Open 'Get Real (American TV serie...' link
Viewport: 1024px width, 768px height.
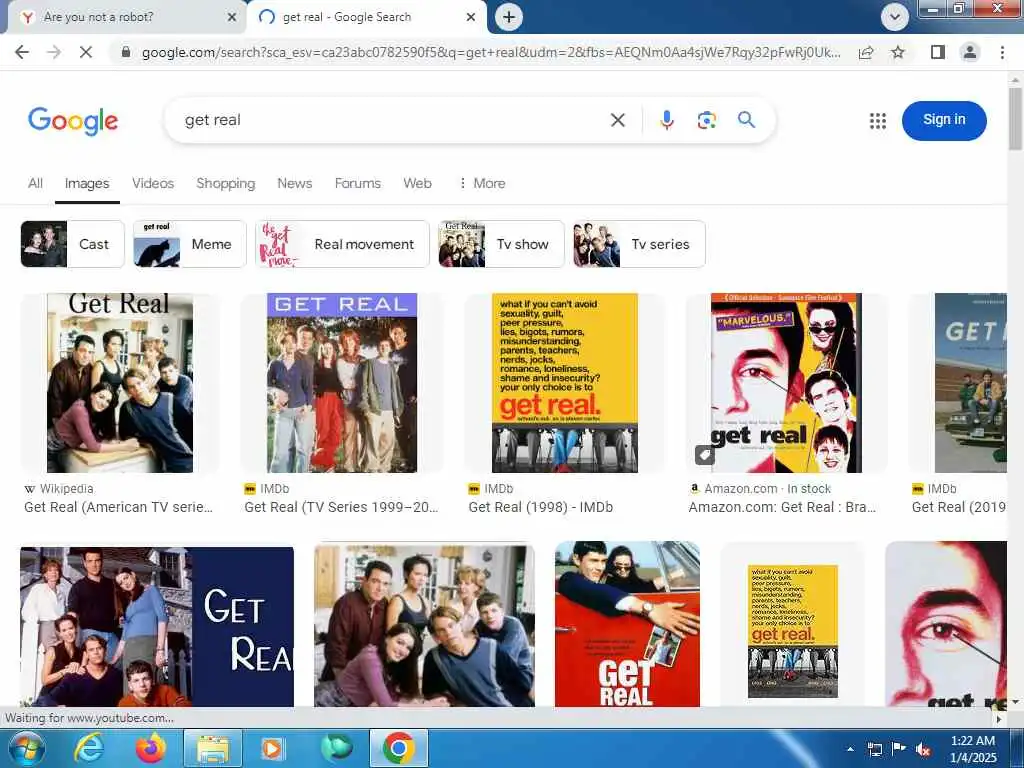(x=118, y=507)
